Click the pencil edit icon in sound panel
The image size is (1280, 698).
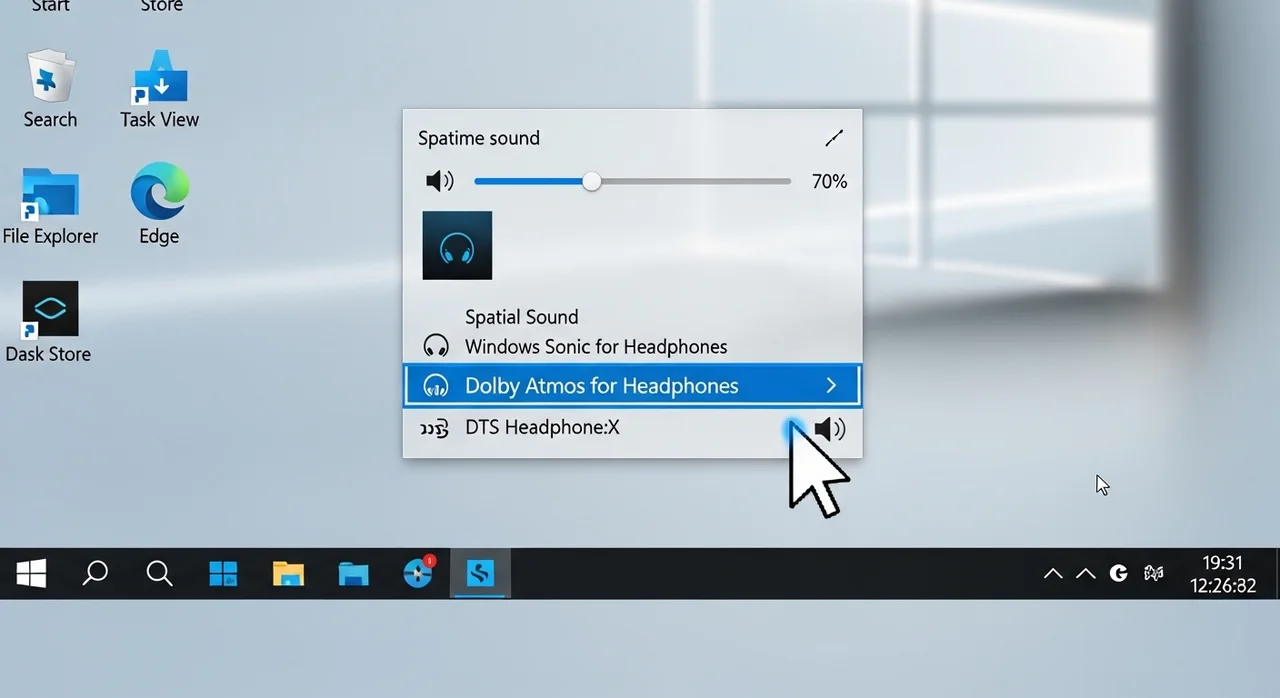tap(834, 138)
